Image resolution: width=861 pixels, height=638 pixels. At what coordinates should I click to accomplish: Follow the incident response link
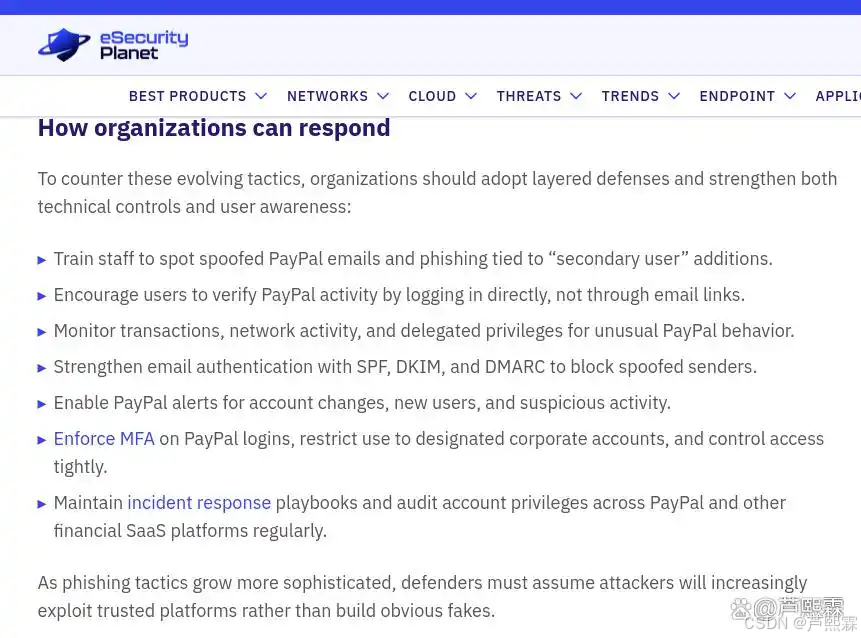(x=199, y=503)
